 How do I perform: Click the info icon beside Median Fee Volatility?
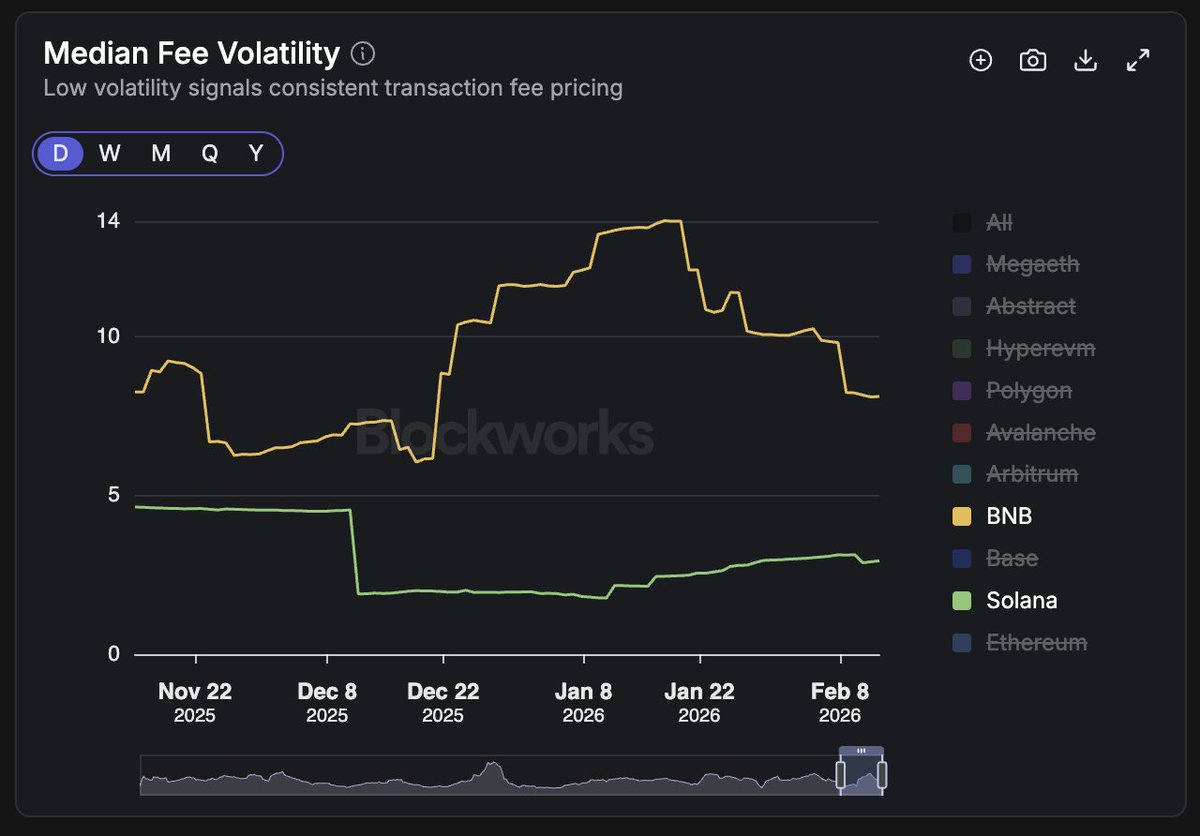(x=363, y=53)
